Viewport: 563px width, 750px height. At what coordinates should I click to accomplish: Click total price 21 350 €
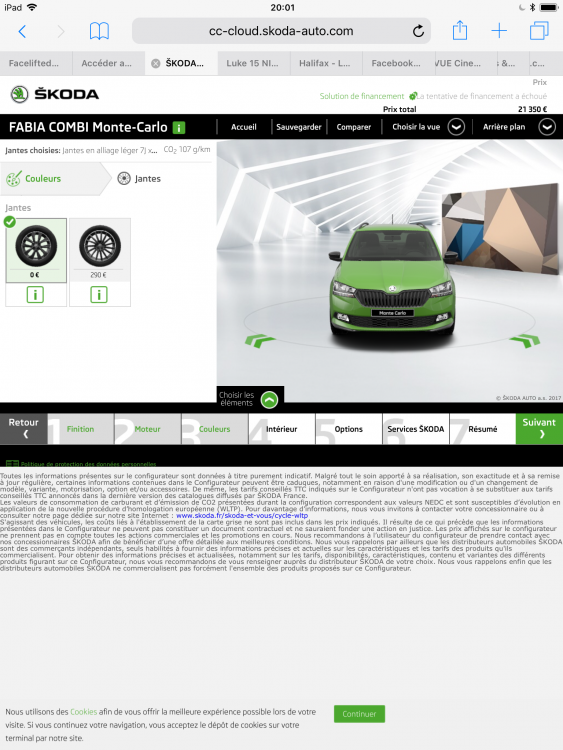pyautogui.click(x=532, y=110)
